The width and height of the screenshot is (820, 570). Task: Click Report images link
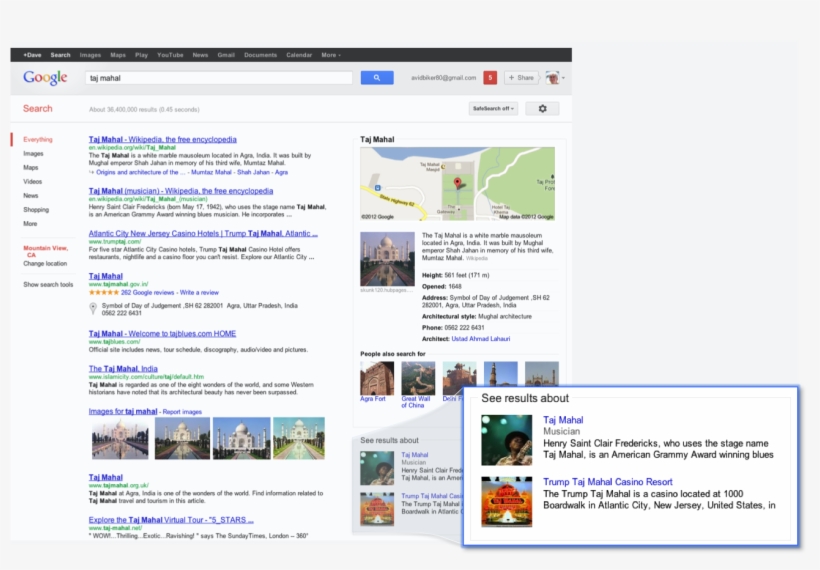(x=182, y=412)
